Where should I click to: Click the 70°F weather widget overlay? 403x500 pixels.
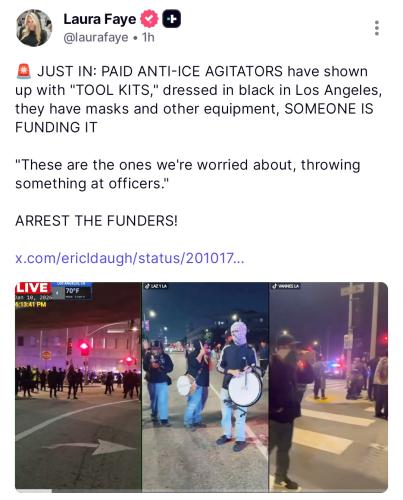point(72,291)
